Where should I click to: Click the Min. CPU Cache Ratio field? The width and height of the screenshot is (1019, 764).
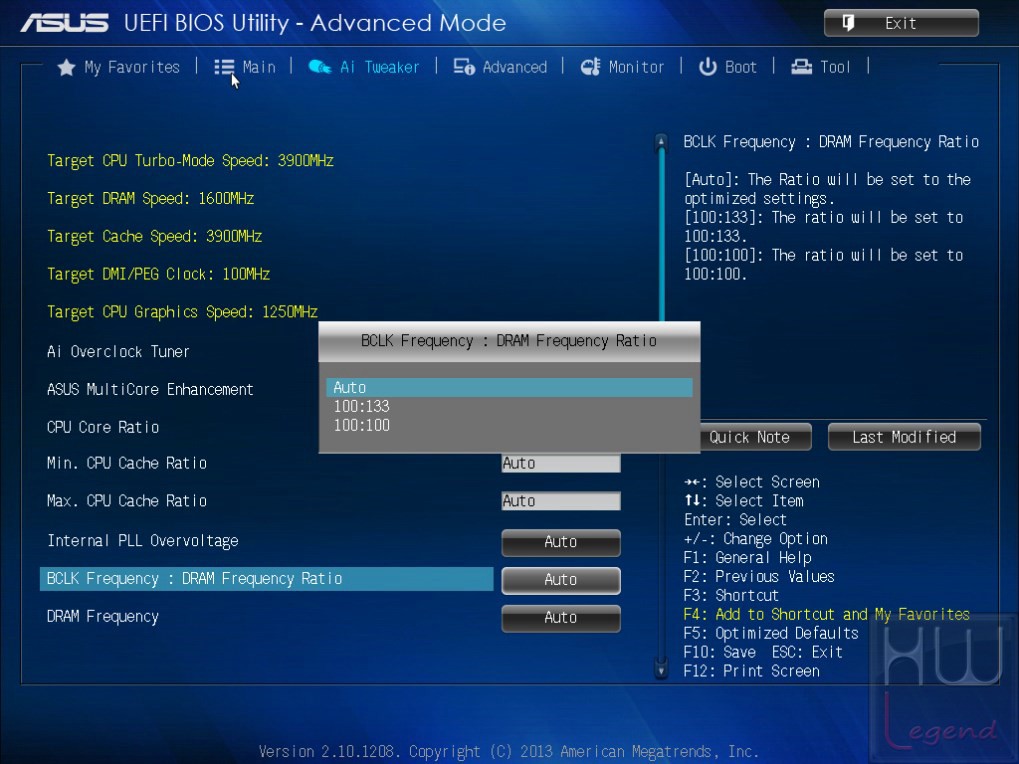click(x=561, y=463)
